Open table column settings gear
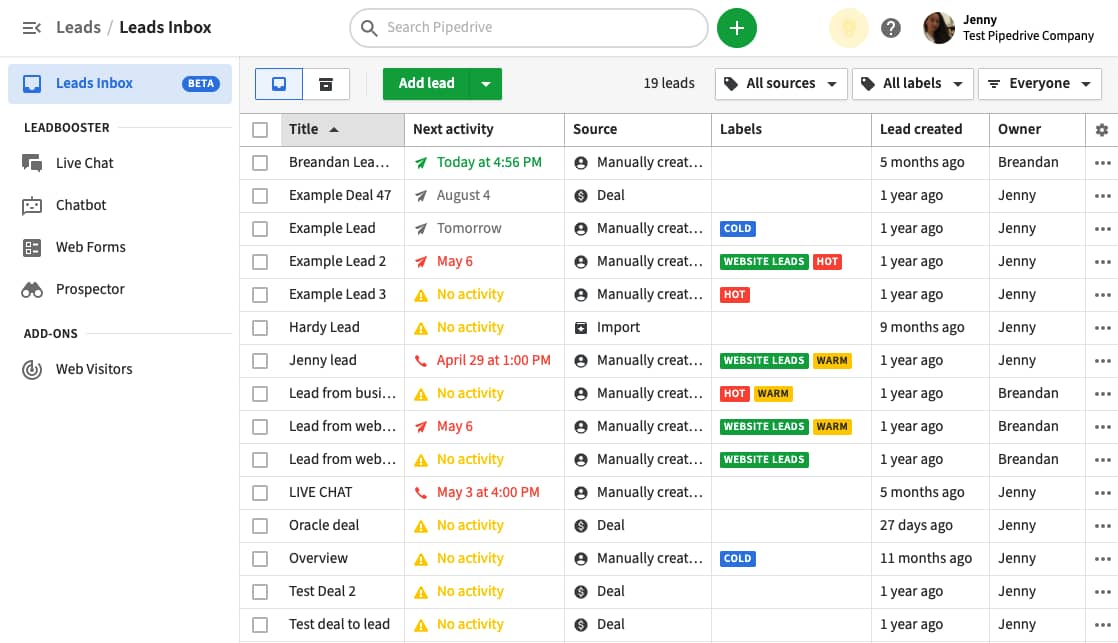Image resolution: width=1118 pixels, height=643 pixels. click(1102, 130)
